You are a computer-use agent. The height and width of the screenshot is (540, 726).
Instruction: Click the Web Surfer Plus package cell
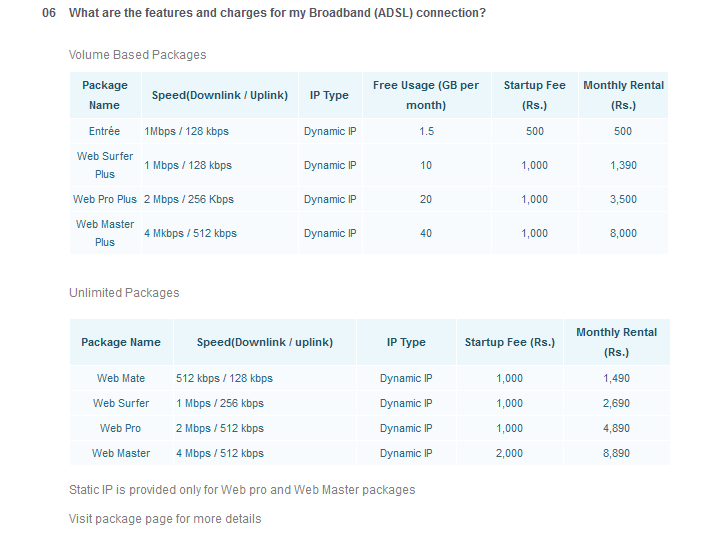pyautogui.click(x=105, y=165)
